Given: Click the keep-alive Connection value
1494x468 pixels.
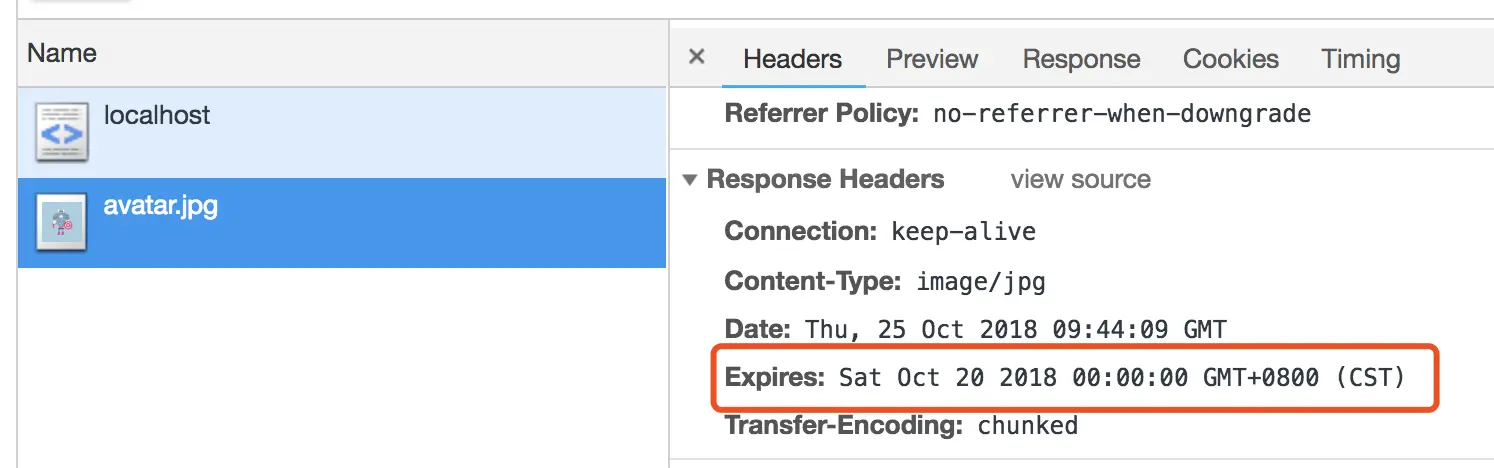Looking at the screenshot, I should 963,232.
